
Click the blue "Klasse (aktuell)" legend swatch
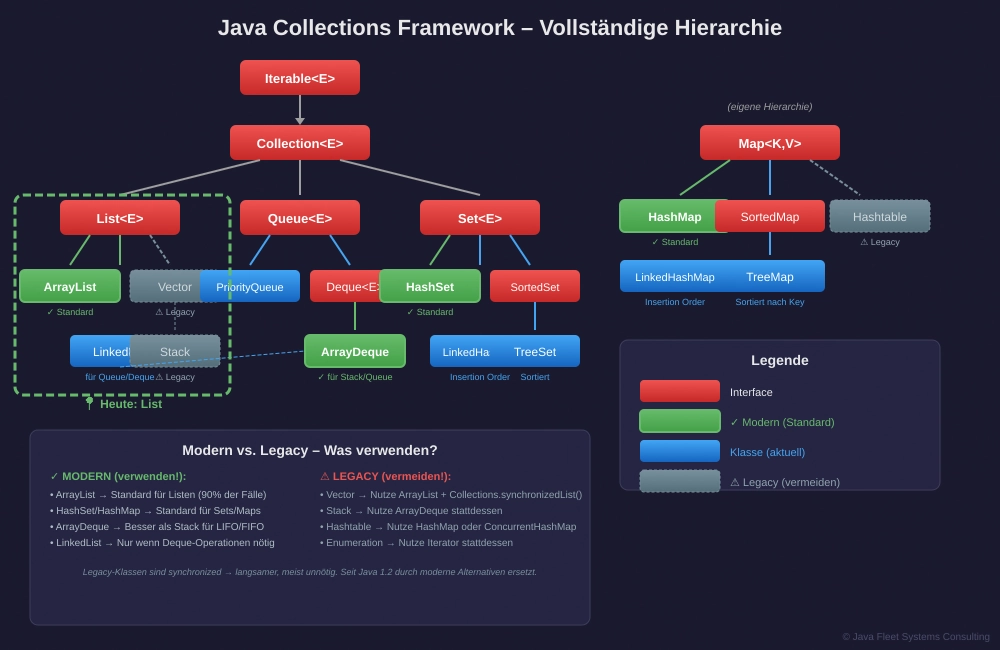(x=680, y=451)
